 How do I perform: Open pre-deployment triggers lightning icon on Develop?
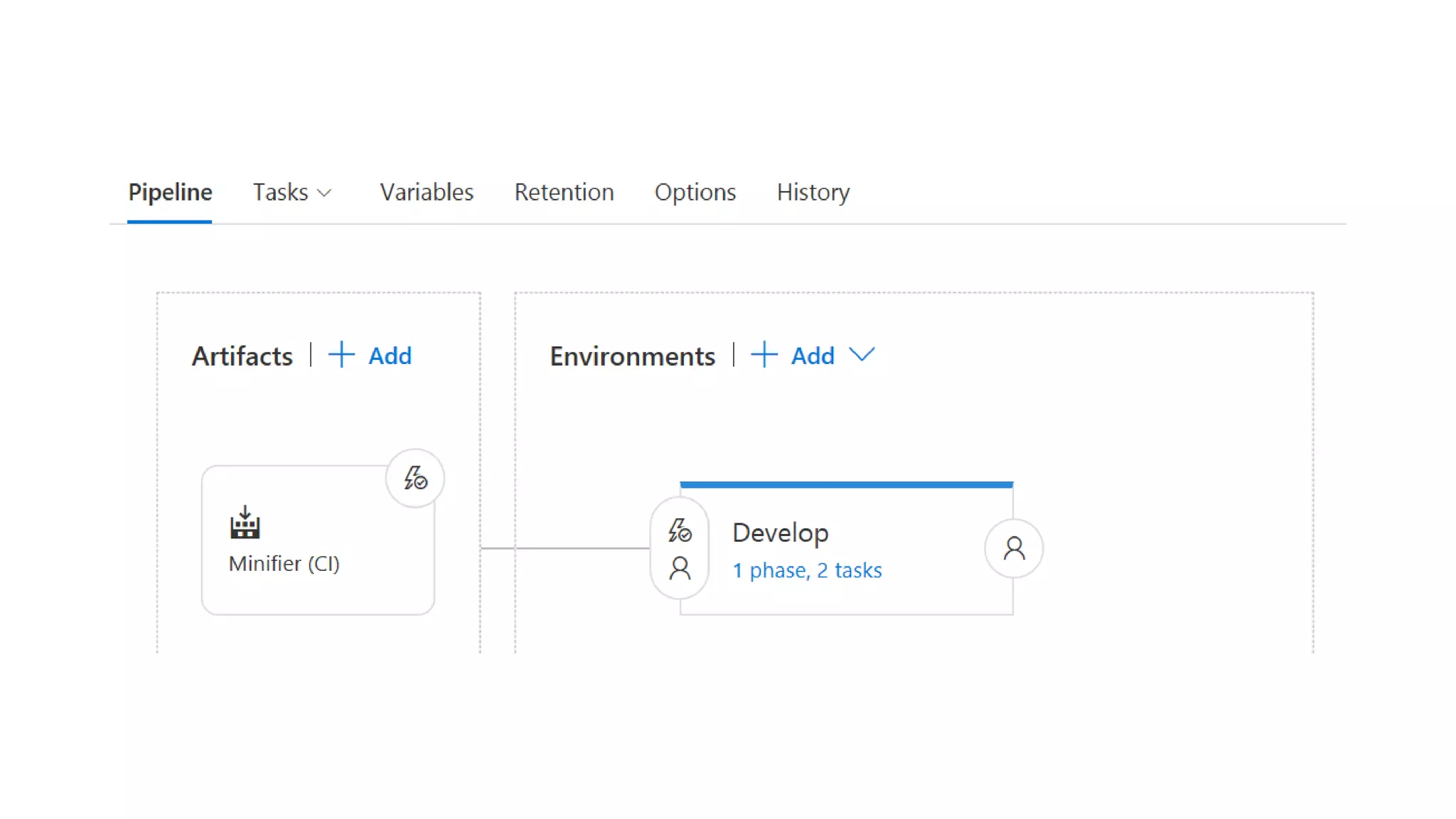680,530
